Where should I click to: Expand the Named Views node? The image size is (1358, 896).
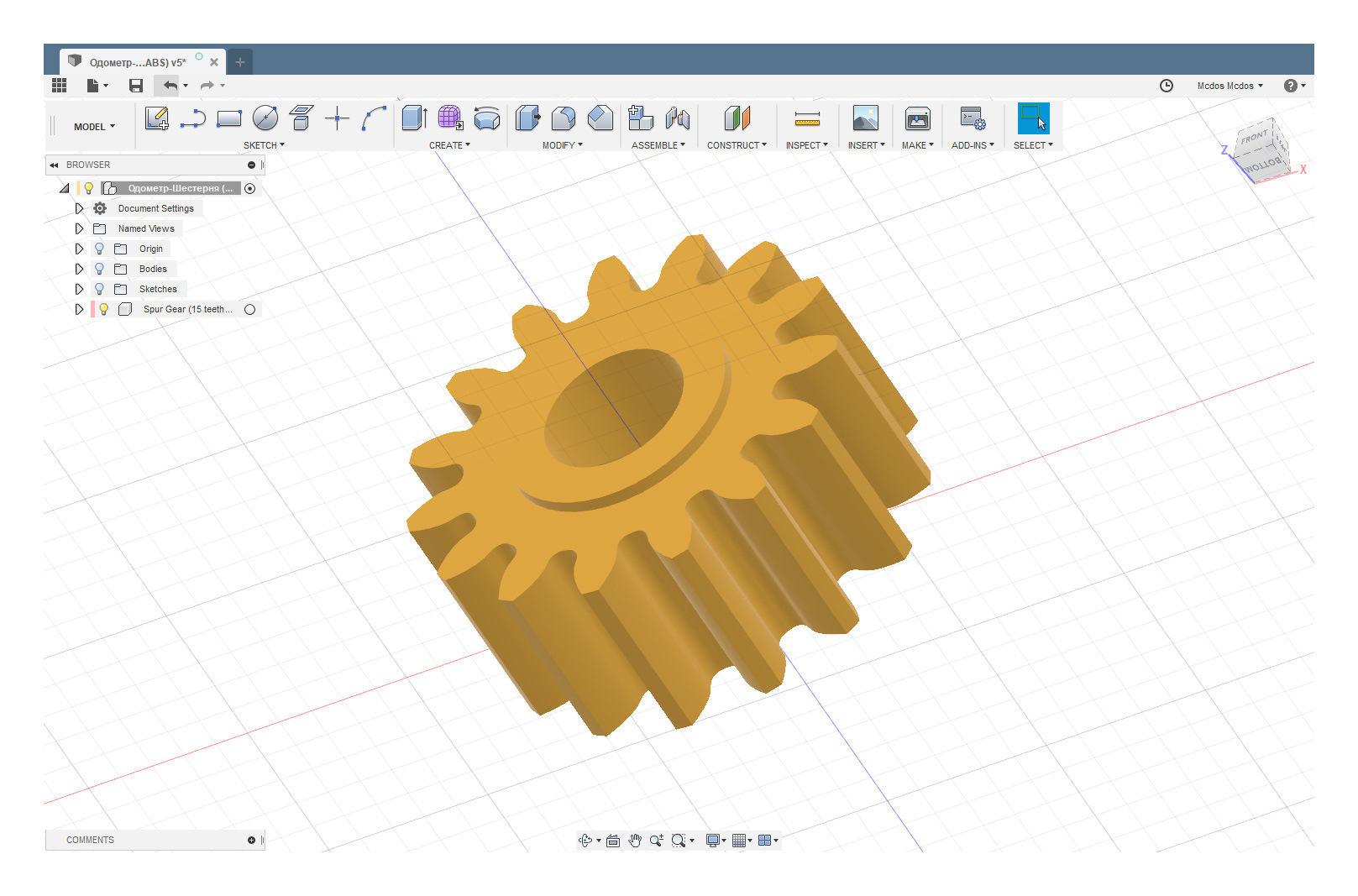(79, 228)
